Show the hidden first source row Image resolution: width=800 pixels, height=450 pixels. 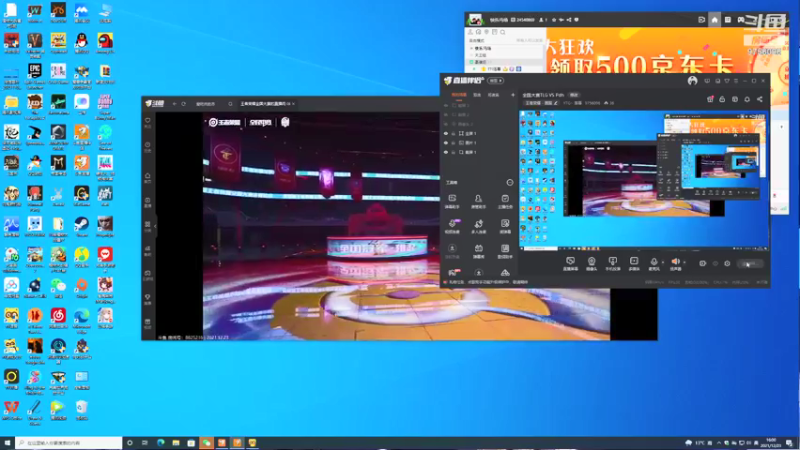click(446, 106)
